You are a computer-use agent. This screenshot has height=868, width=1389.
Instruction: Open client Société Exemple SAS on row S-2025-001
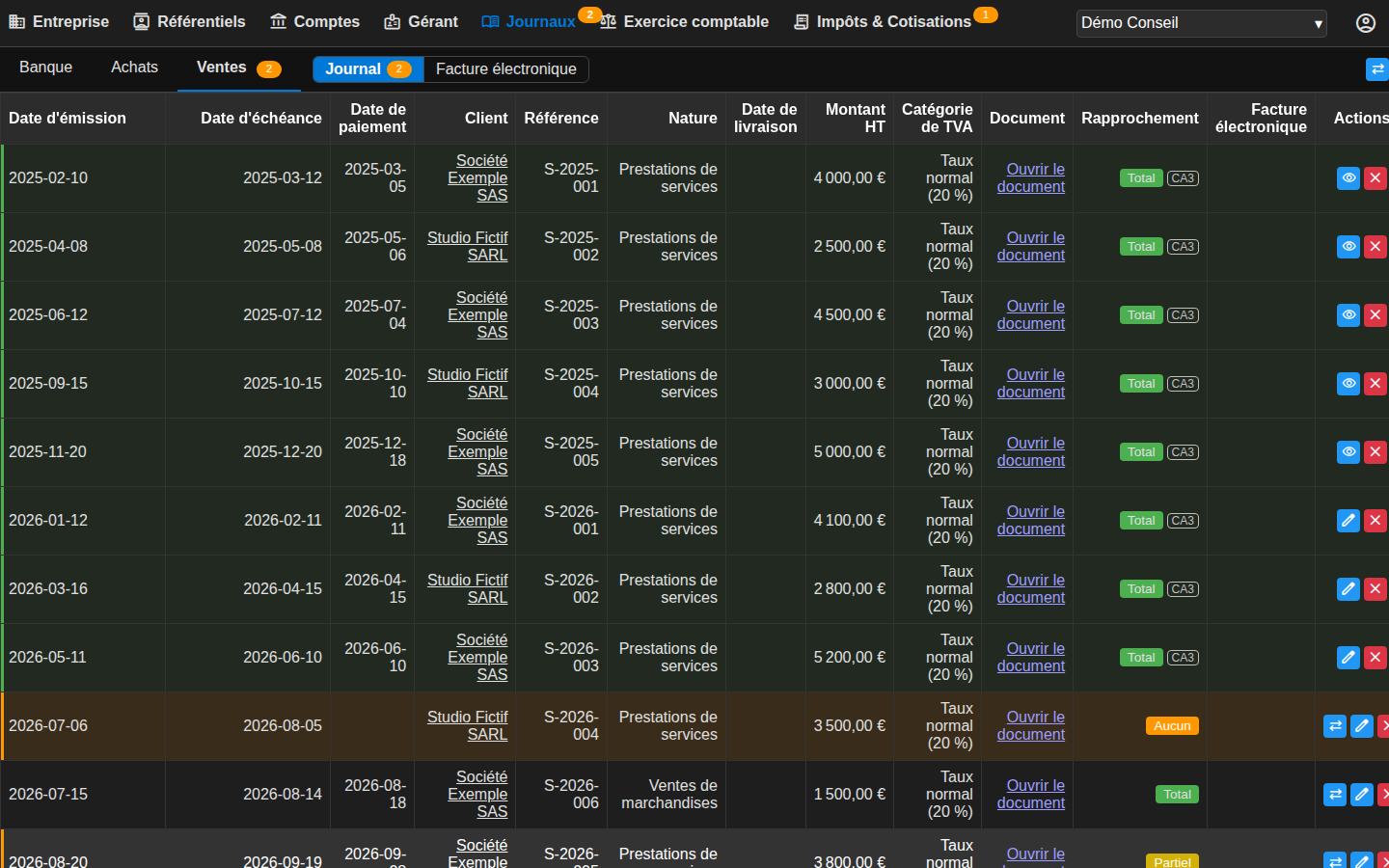[x=477, y=178]
